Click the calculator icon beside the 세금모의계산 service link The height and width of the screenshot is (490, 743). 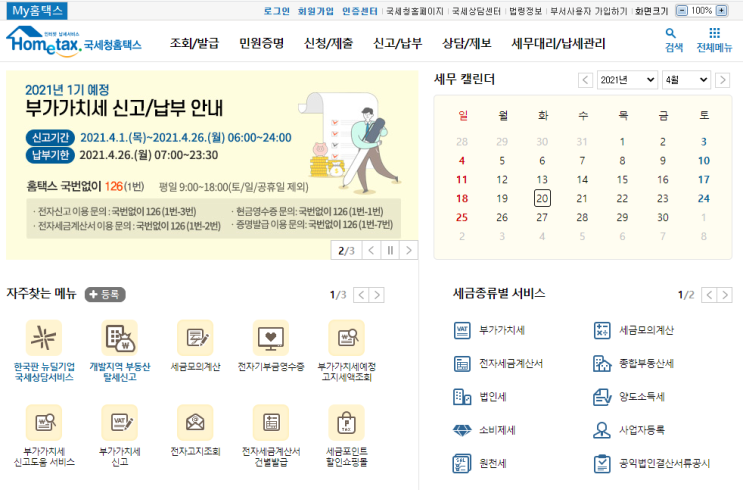602,330
